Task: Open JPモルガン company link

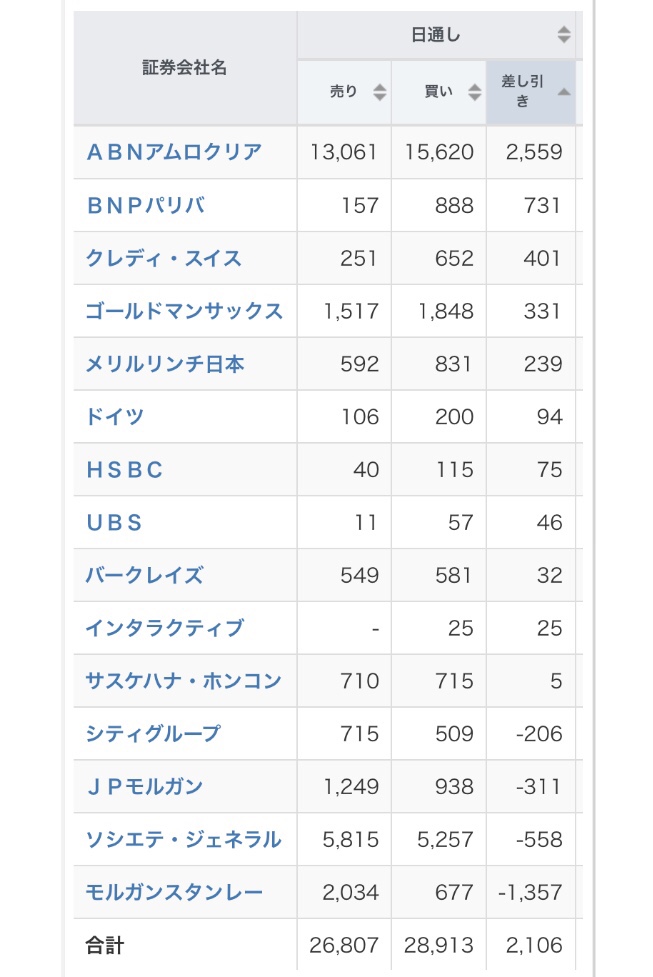Action: 145,786
